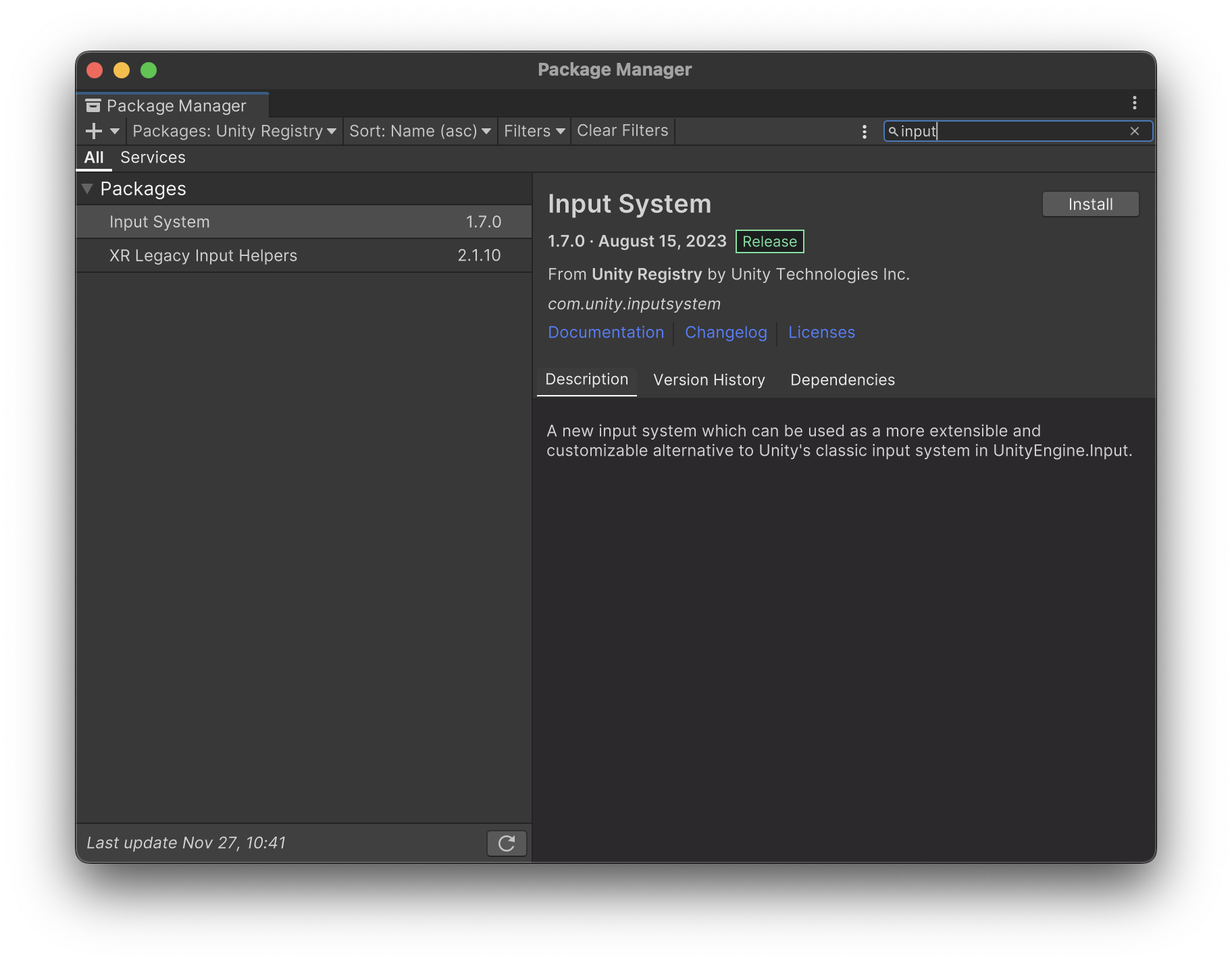Click the Package Manager window tab

(174, 105)
